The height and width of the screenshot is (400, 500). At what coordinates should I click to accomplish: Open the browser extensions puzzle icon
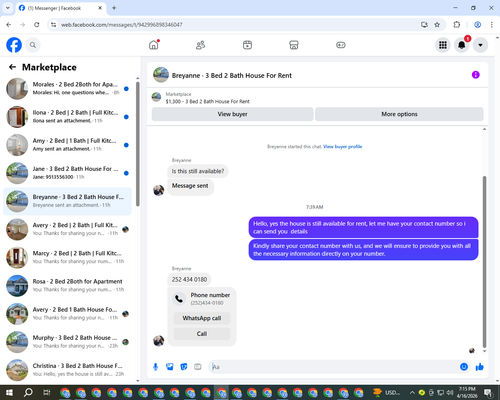457,25
